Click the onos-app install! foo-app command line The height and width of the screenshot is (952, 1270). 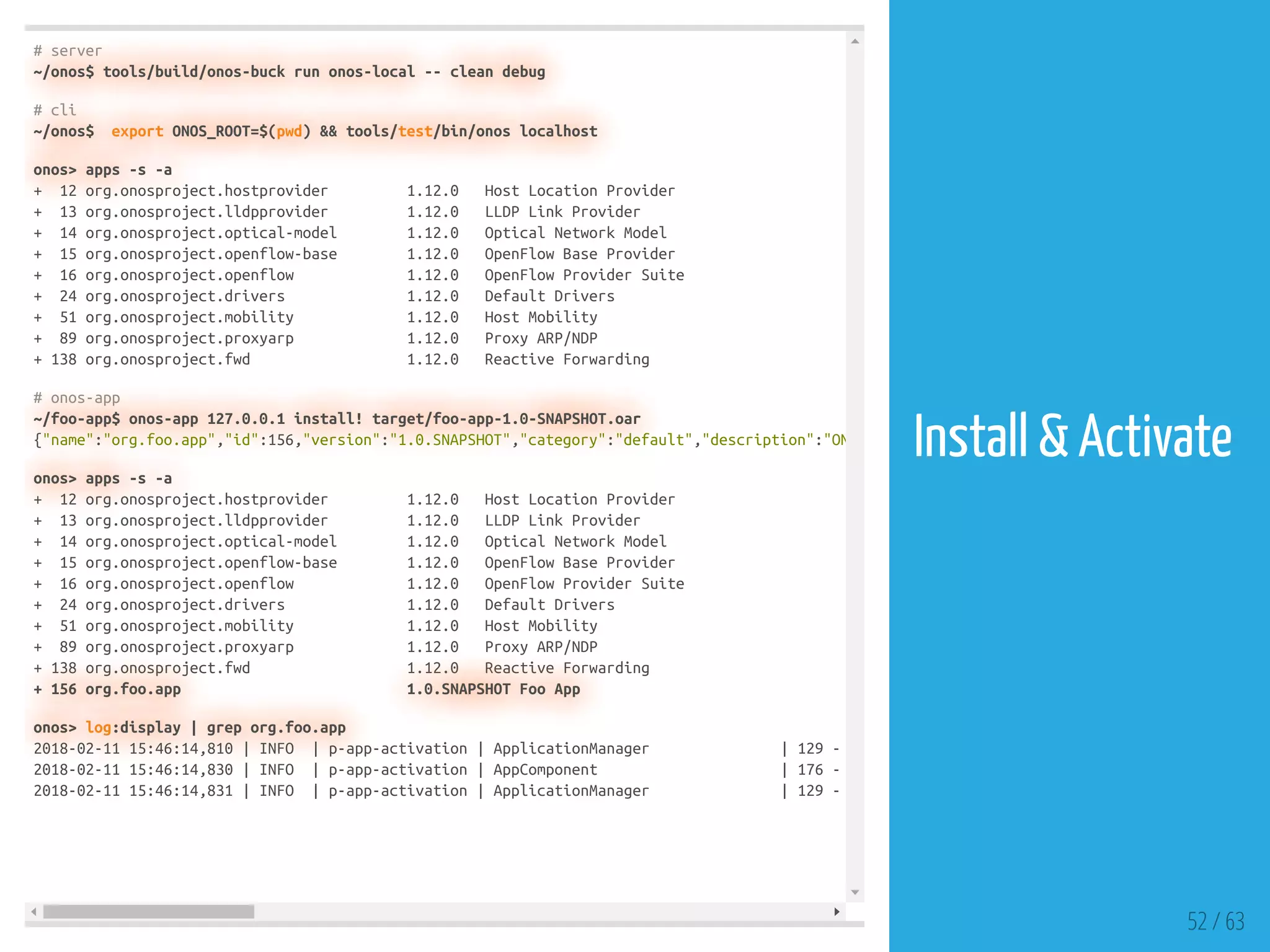click(x=337, y=419)
